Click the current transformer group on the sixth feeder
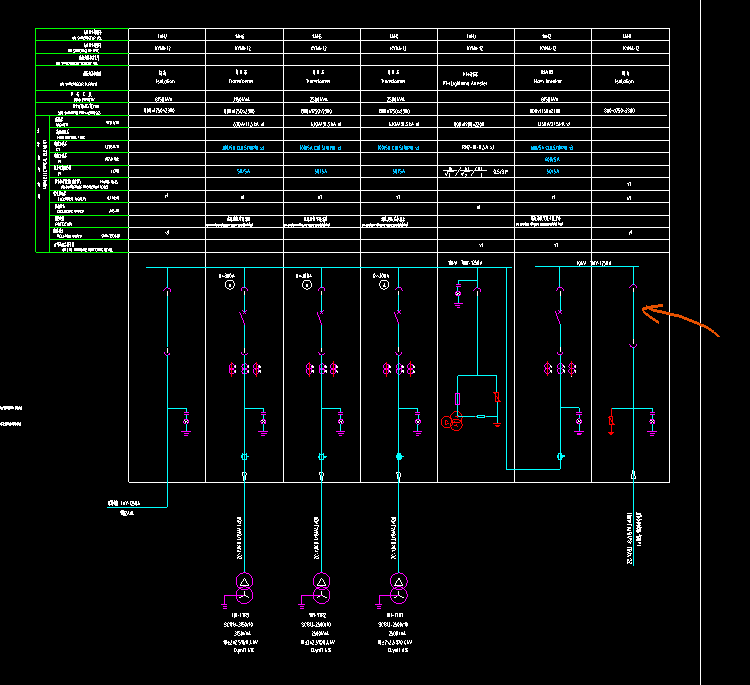The height and width of the screenshot is (685, 750). tap(560, 368)
